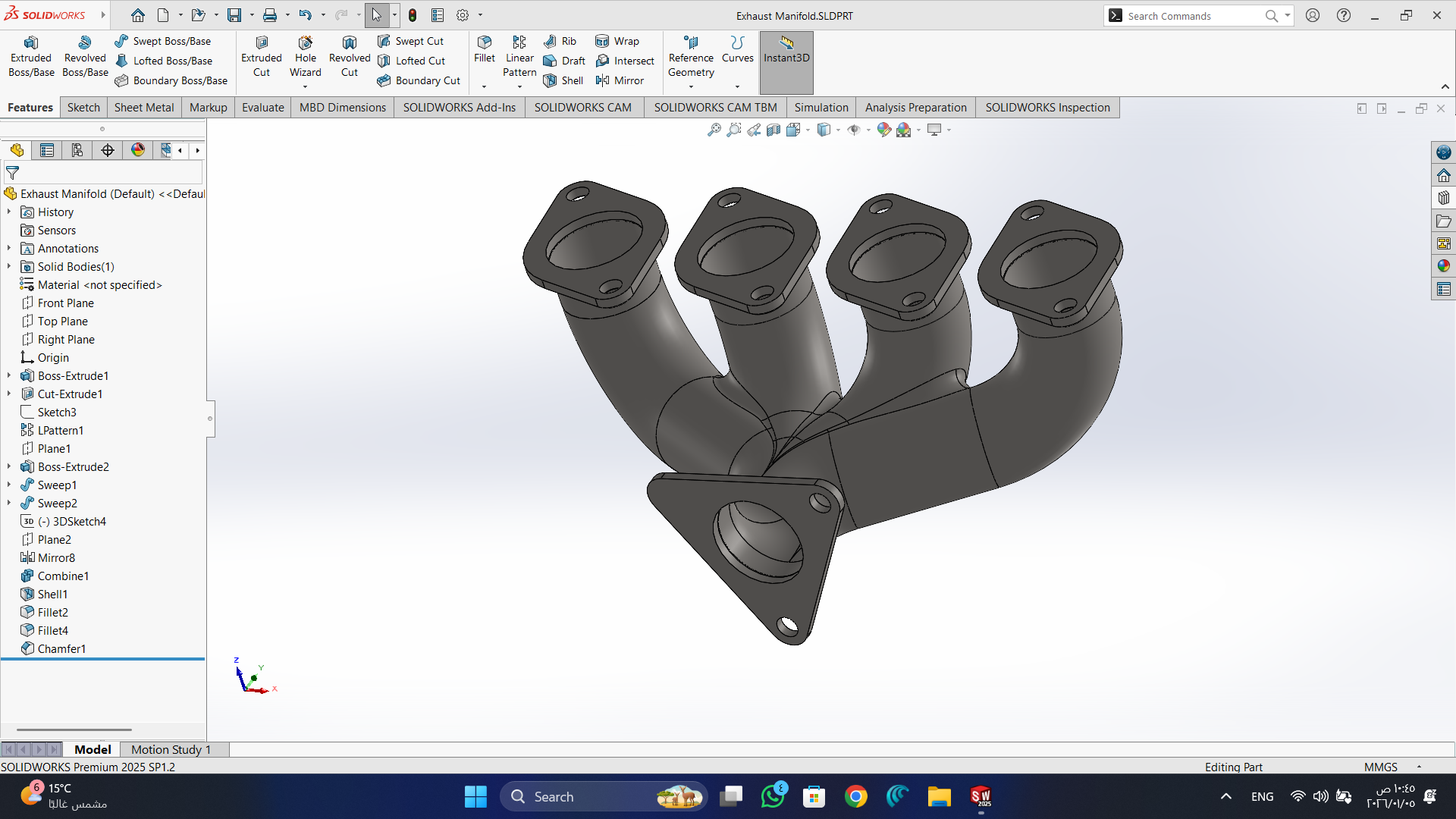The width and height of the screenshot is (1456, 819).
Task: Open the Hide/Show Items visibility control
Action: coord(854,130)
